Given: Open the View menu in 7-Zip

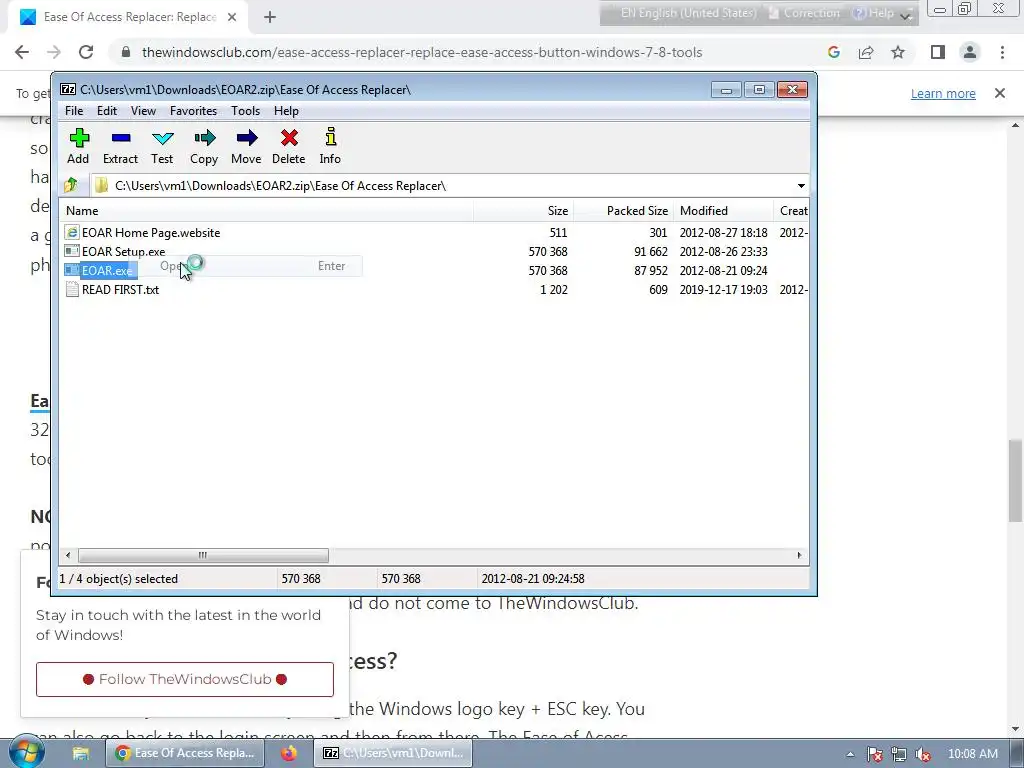Looking at the screenshot, I should pyautogui.click(x=143, y=111).
